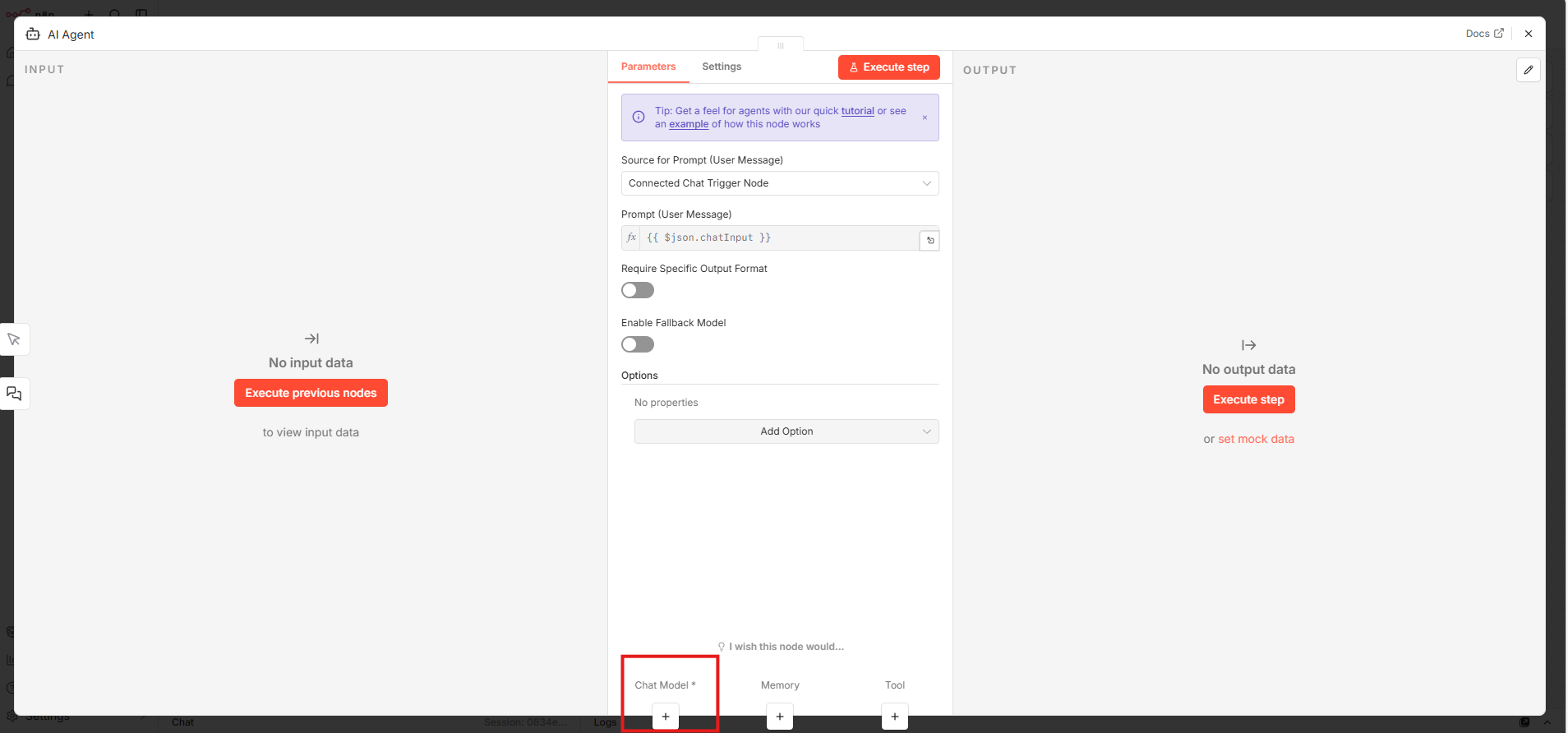Select the Parameters tab
This screenshot has width=1568, height=733.
[648, 67]
